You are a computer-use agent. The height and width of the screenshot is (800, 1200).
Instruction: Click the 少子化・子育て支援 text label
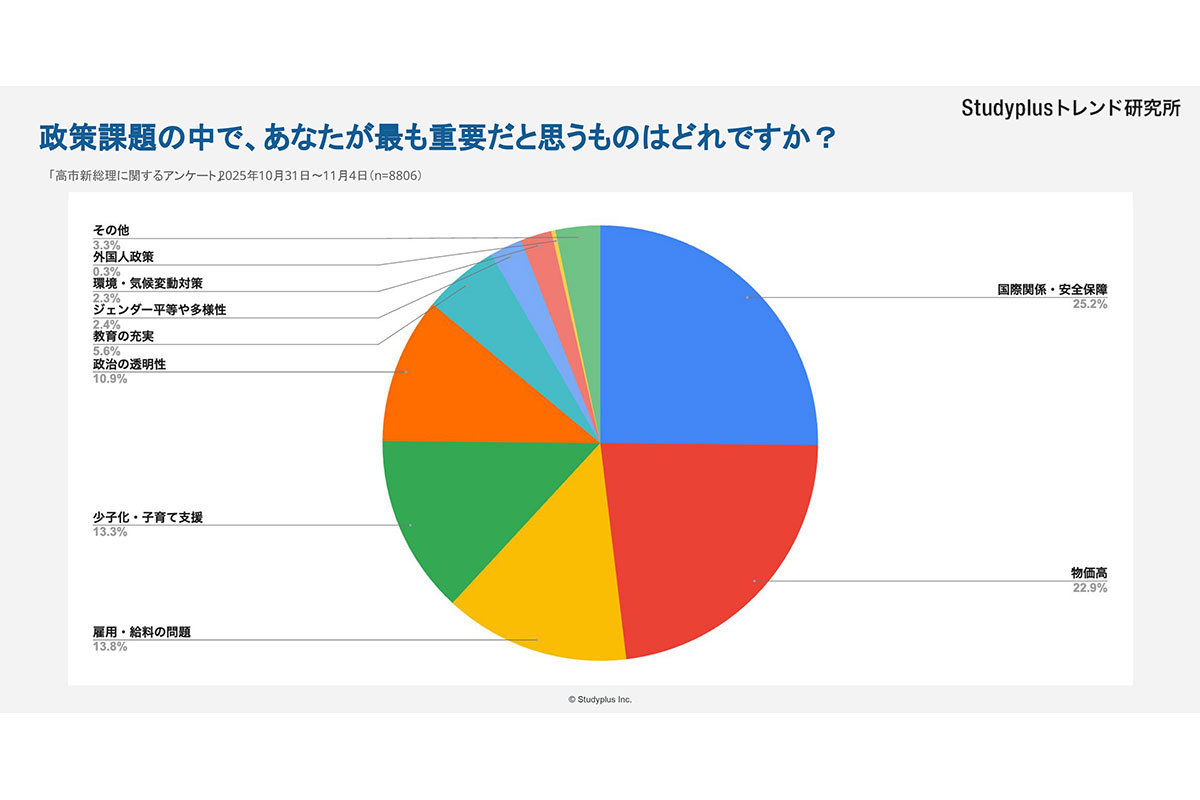click(147, 518)
